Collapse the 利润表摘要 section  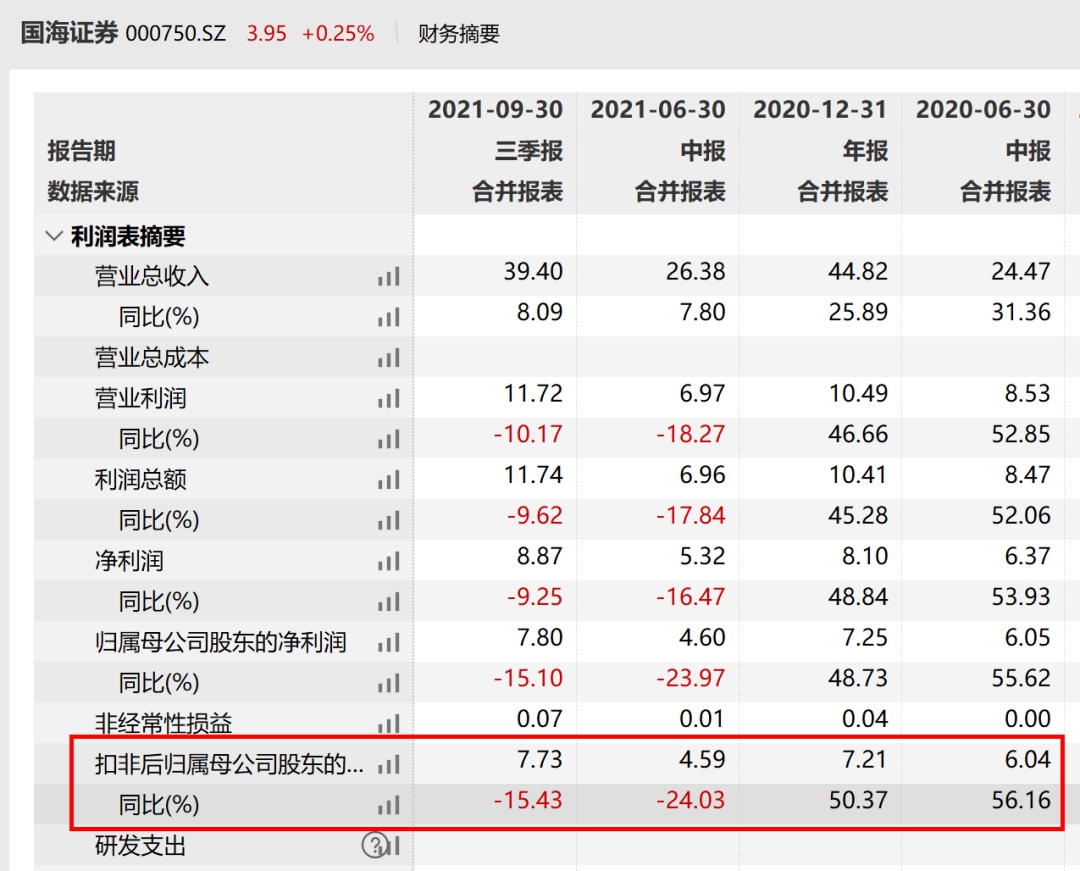click(x=54, y=236)
